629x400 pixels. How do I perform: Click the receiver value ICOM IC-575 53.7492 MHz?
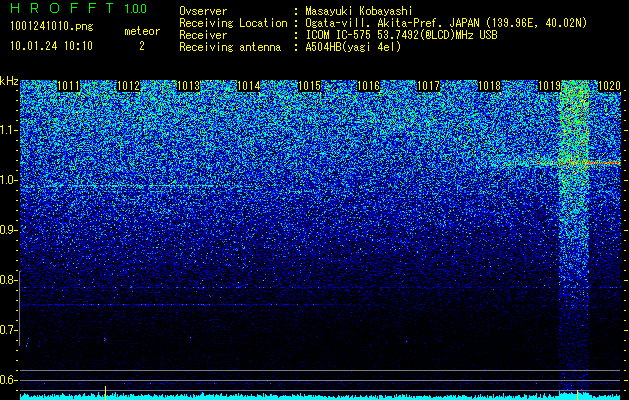pyautogui.click(x=401, y=35)
